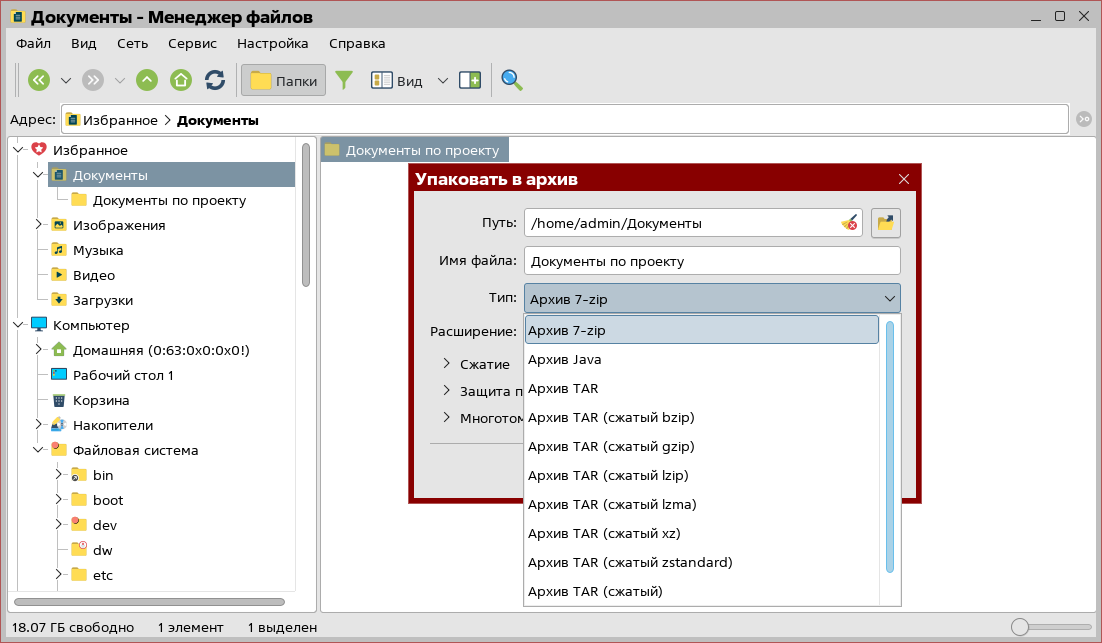The width and height of the screenshot is (1102, 643).
Task: Collapse the Файловая система node
Action: pos(39,450)
